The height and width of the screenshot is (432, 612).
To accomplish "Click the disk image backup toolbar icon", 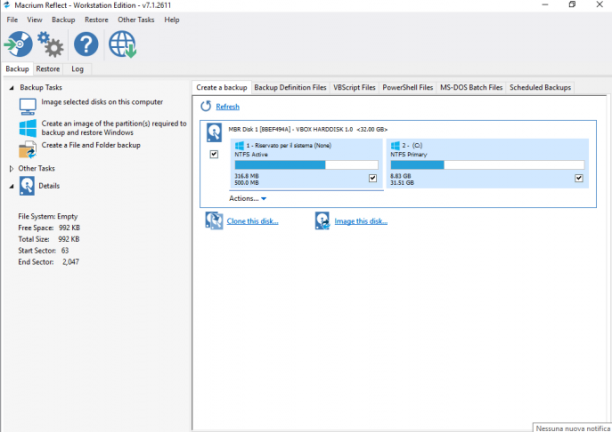I will [18, 44].
